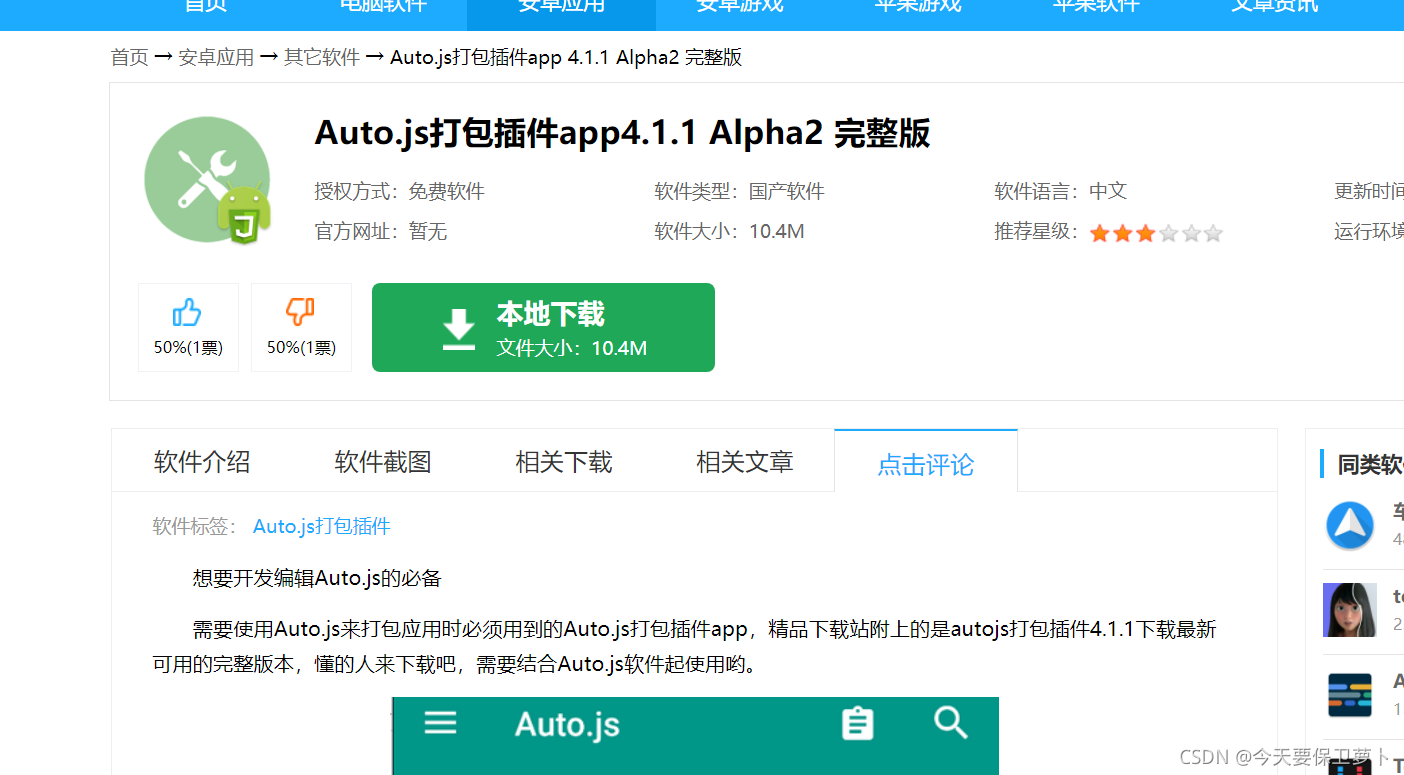Open 安卓应用 in the breadcrumb trail

pos(216,57)
